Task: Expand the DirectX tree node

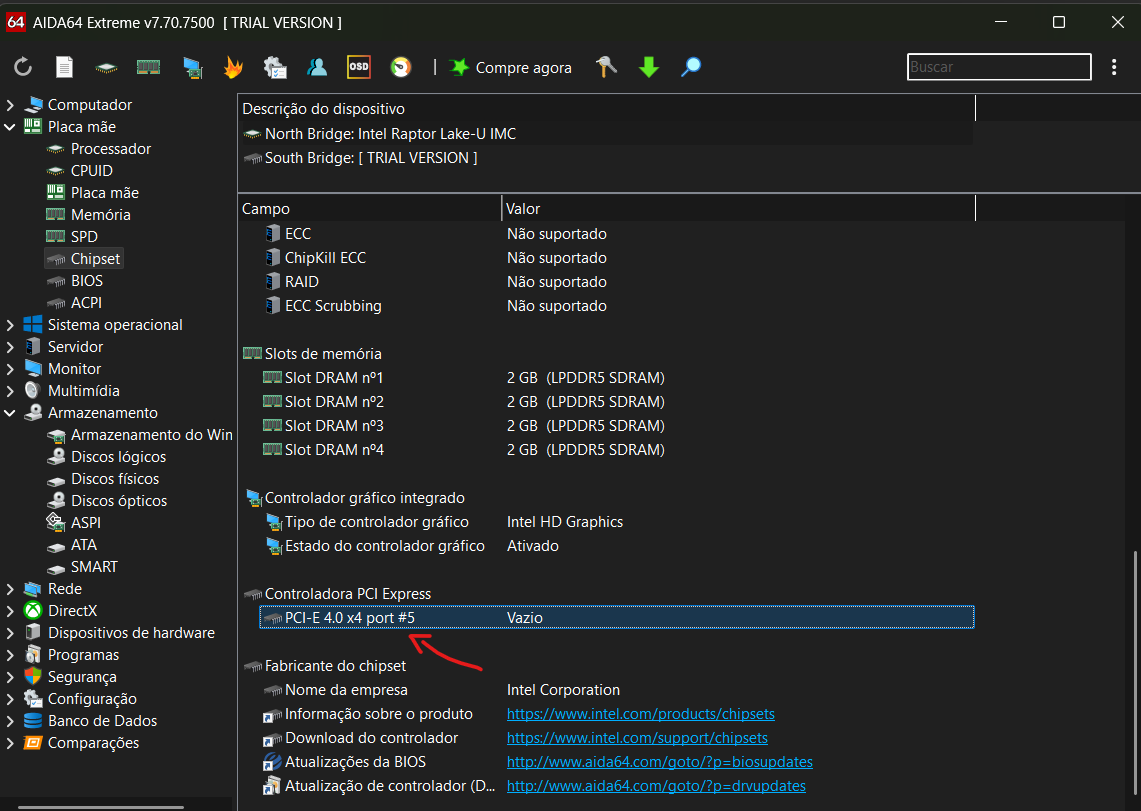Action: coord(10,611)
